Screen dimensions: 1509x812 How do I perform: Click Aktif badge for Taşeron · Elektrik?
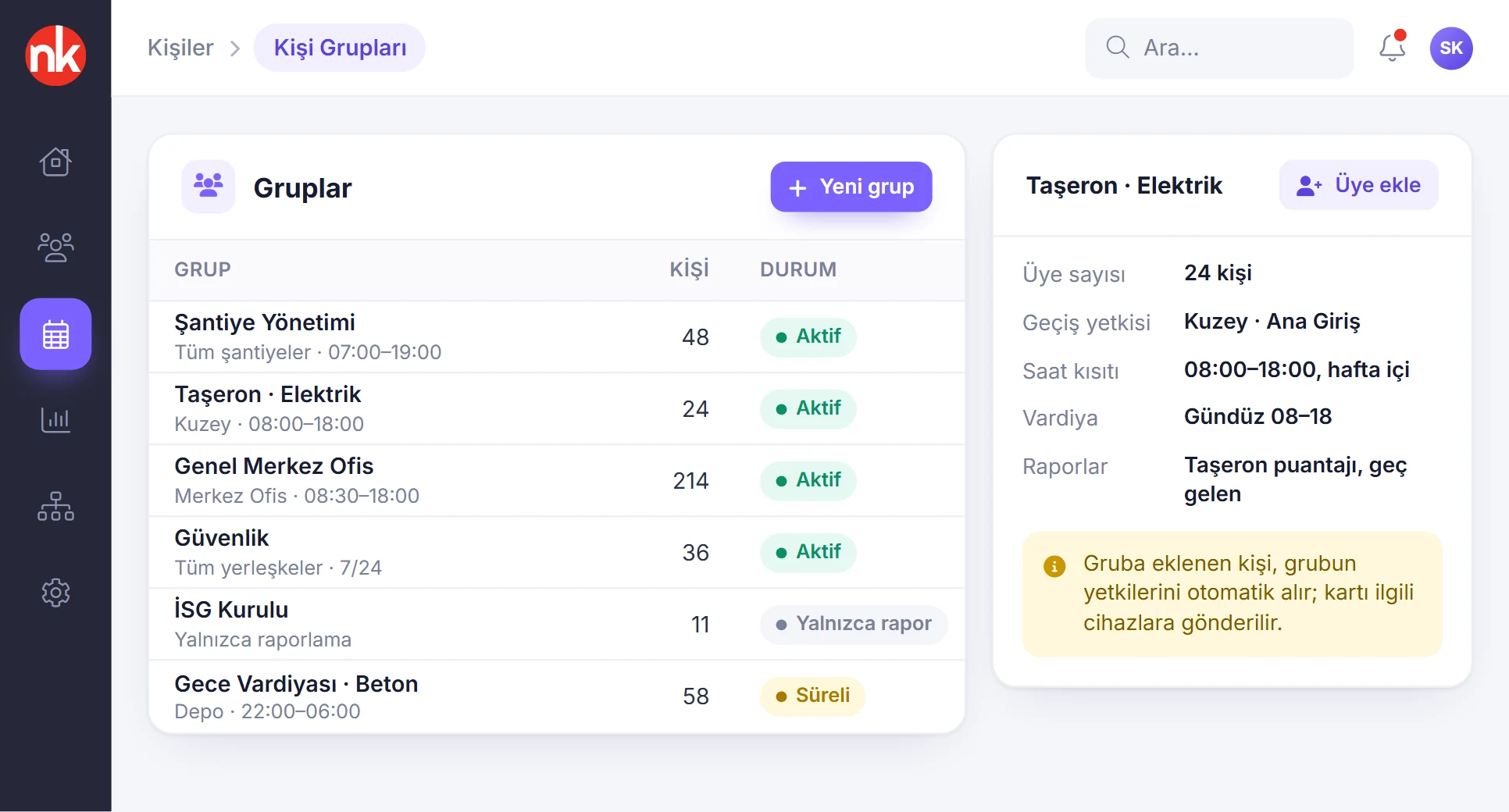(x=808, y=409)
